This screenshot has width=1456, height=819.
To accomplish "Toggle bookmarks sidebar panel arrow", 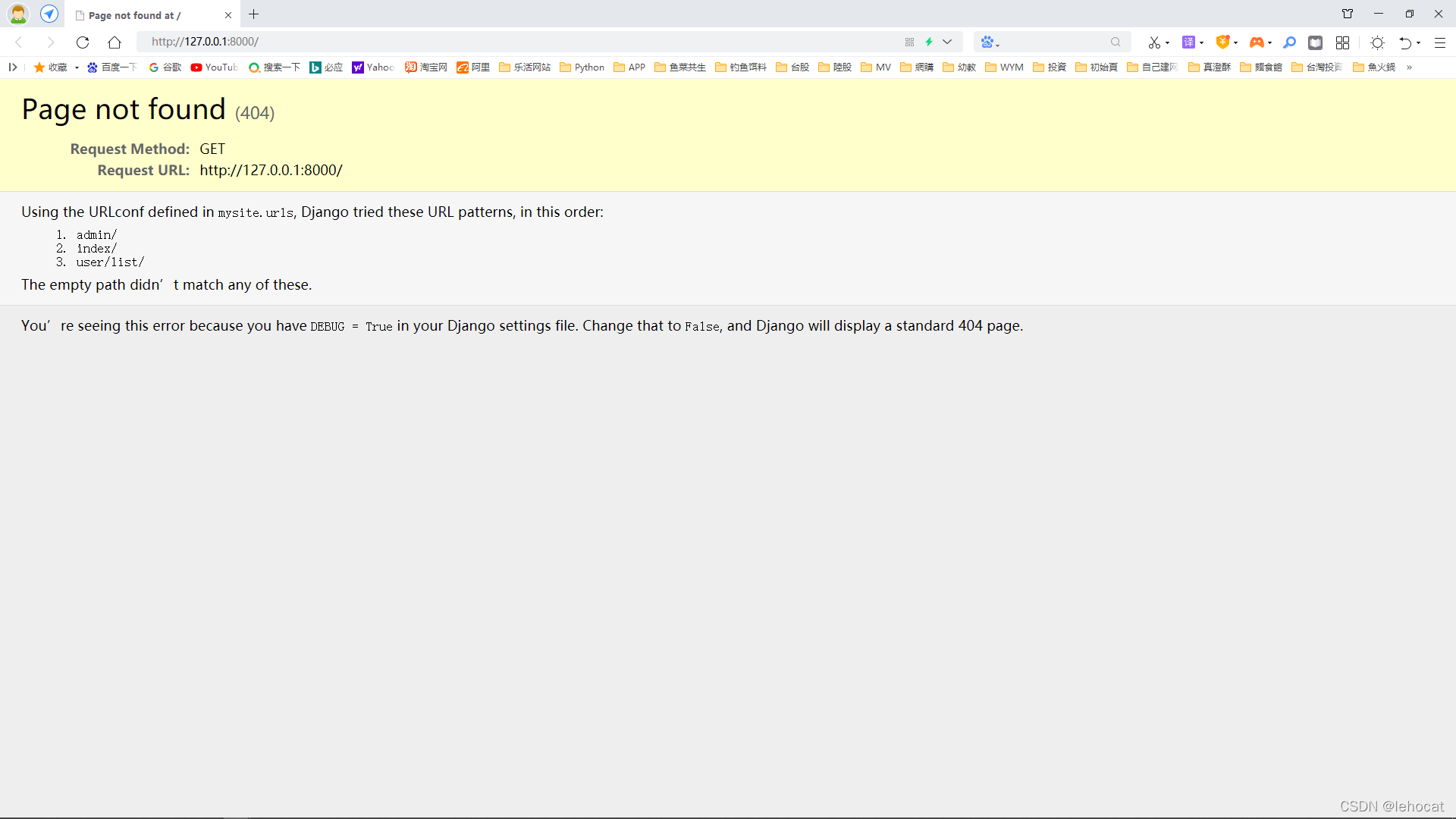I will (x=13, y=67).
